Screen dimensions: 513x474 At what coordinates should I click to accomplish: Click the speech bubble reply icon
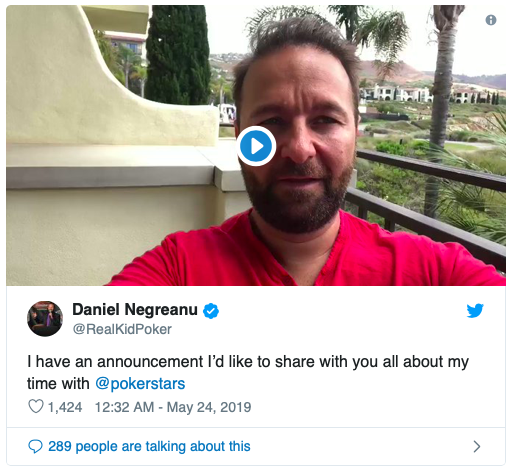coord(35,446)
